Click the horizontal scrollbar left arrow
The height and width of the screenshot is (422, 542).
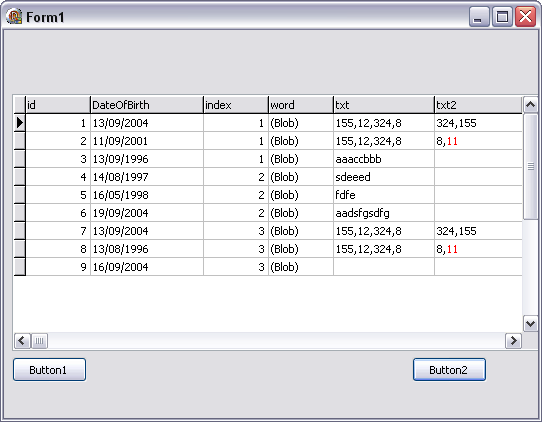pyautogui.click(x=22, y=341)
